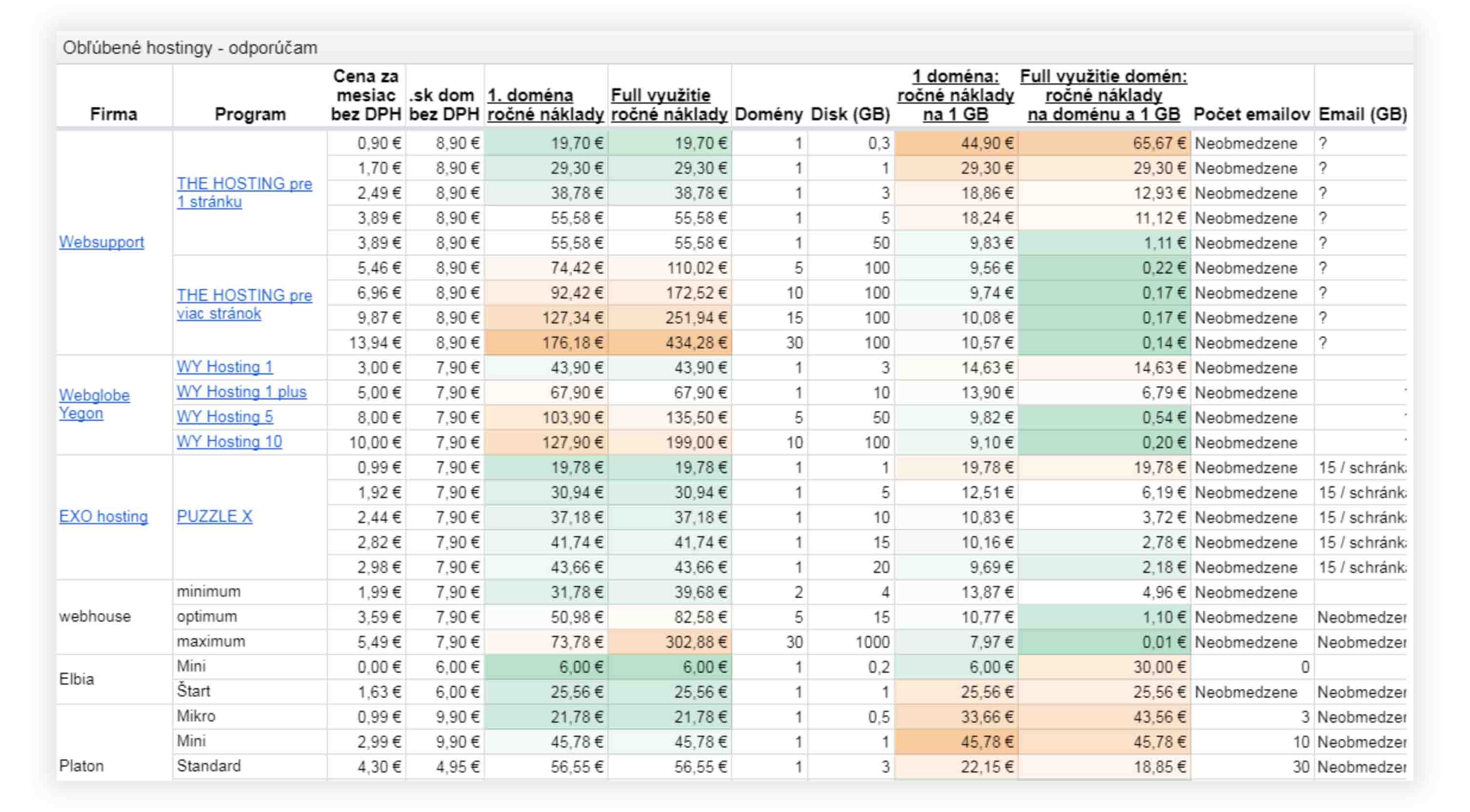Select the Elbia Štart program cell

pos(250,691)
